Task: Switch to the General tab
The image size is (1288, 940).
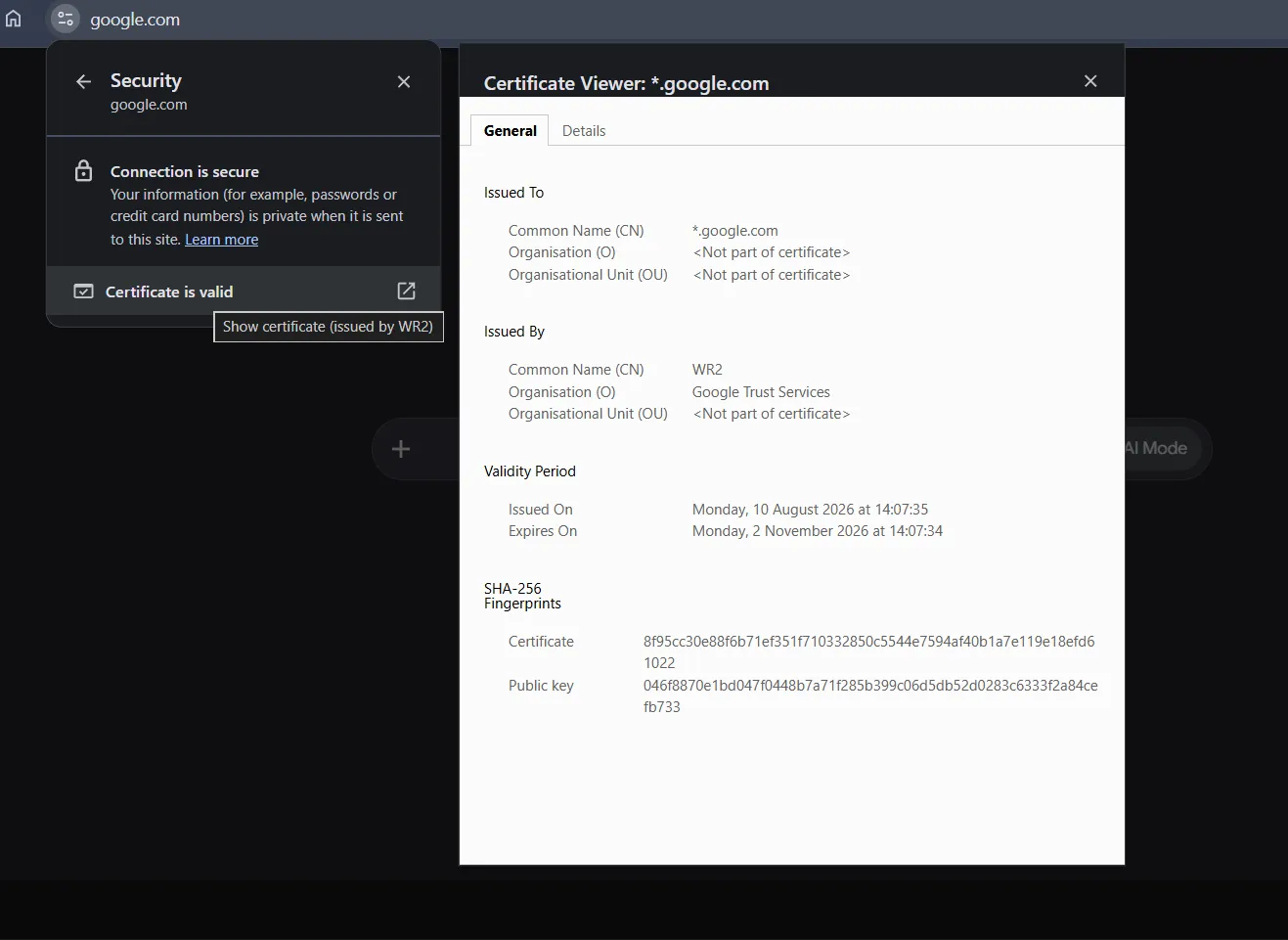Action: (510, 131)
